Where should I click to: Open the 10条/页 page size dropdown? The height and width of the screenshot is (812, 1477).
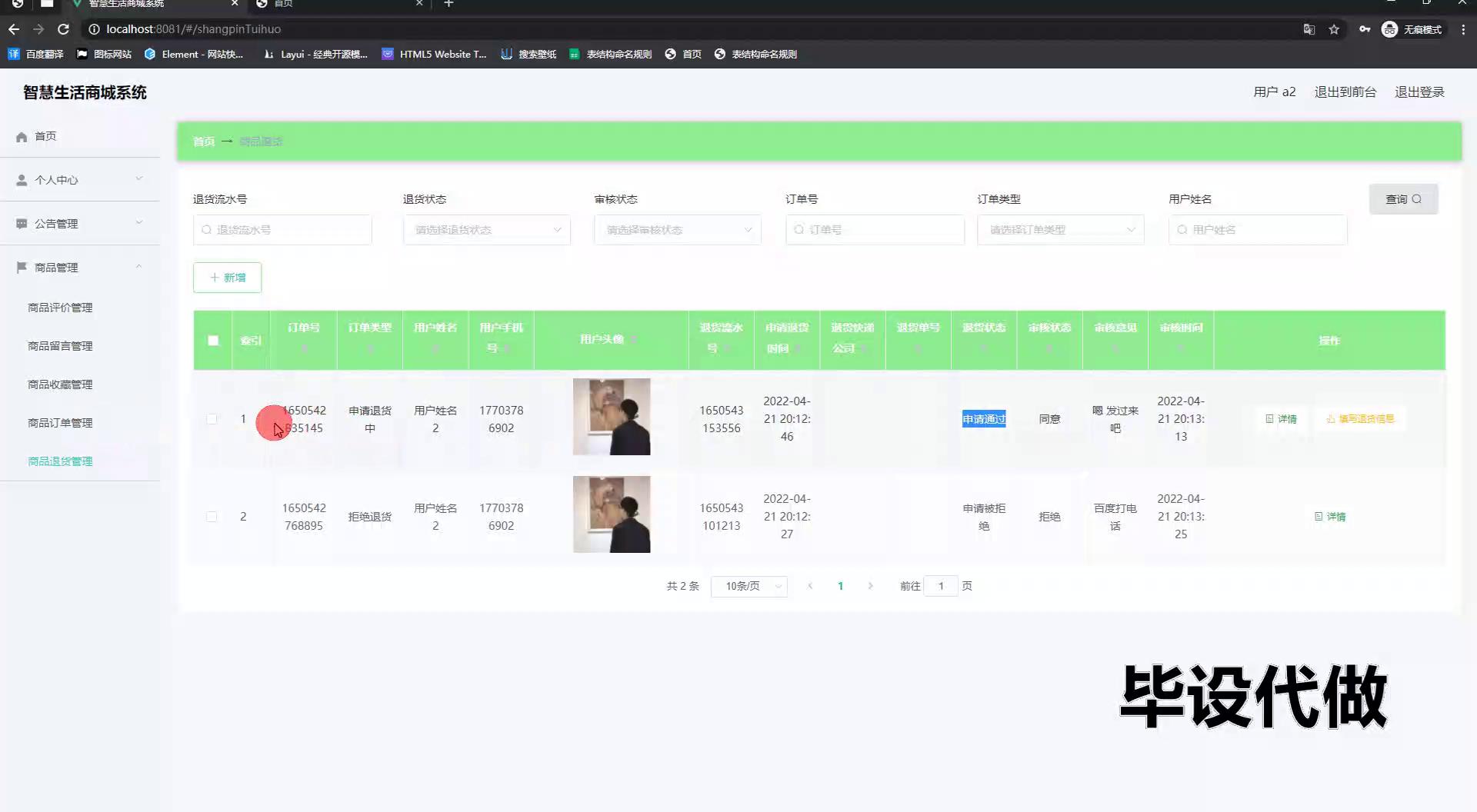click(749, 586)
